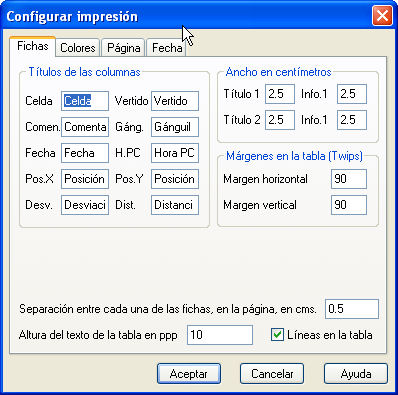Focus the Celda column title field
398x395 pixels.
pos(85,101)
